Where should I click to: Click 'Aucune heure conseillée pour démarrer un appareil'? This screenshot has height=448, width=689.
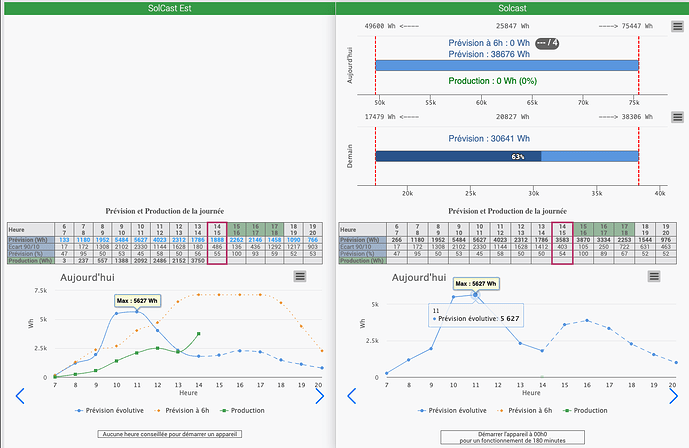coord(167,434)
